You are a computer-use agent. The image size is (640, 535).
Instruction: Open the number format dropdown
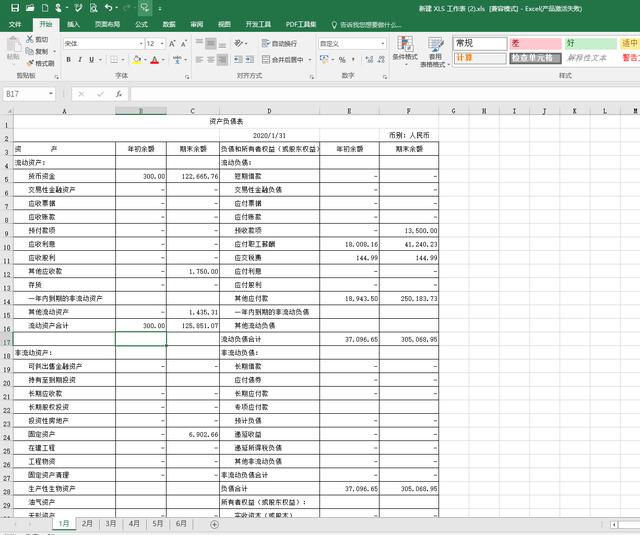(x=383, y=44)
